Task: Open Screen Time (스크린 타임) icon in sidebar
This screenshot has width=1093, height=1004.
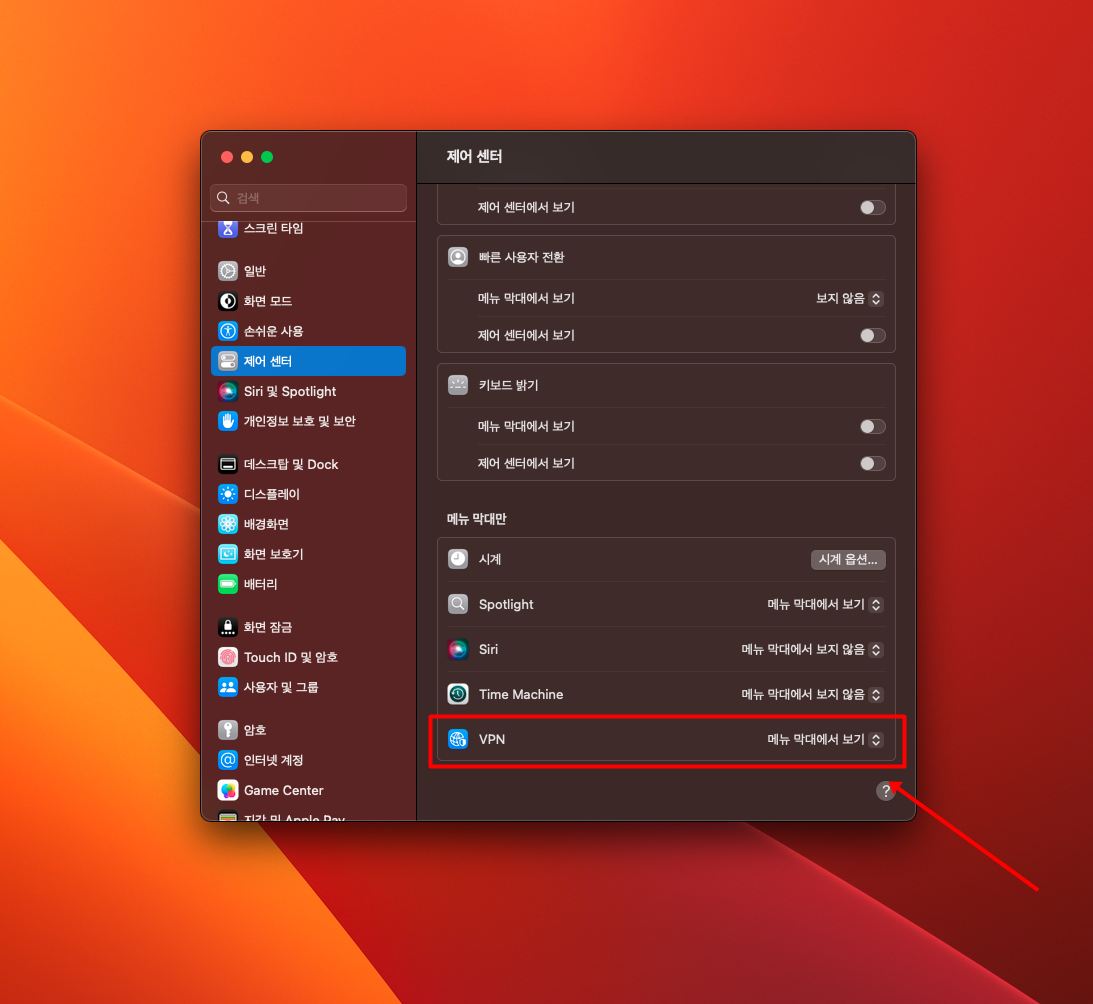Action: [228, 228]
